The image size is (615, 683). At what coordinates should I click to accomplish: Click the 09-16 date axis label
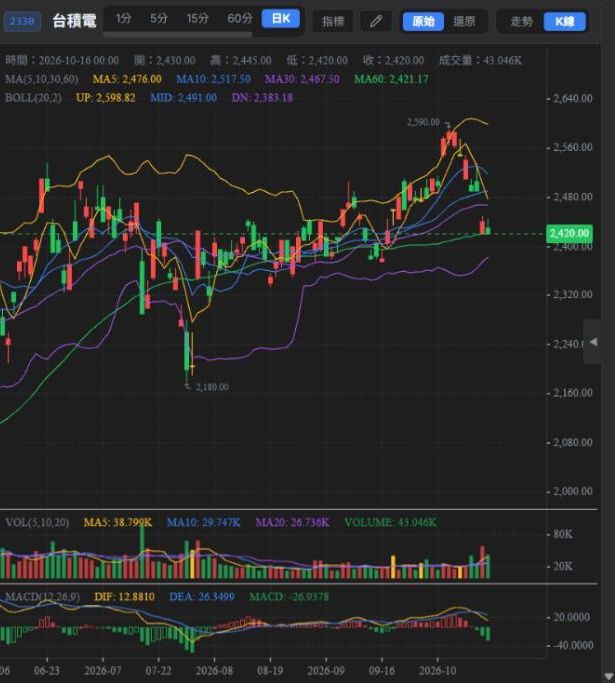(382, 670)
